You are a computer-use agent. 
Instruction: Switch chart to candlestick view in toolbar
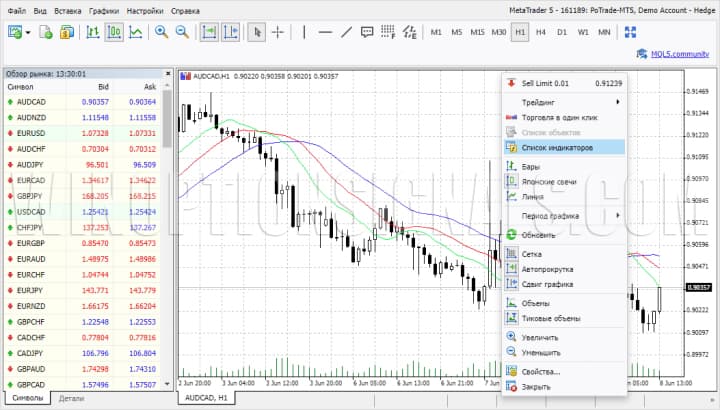point(113,32)
